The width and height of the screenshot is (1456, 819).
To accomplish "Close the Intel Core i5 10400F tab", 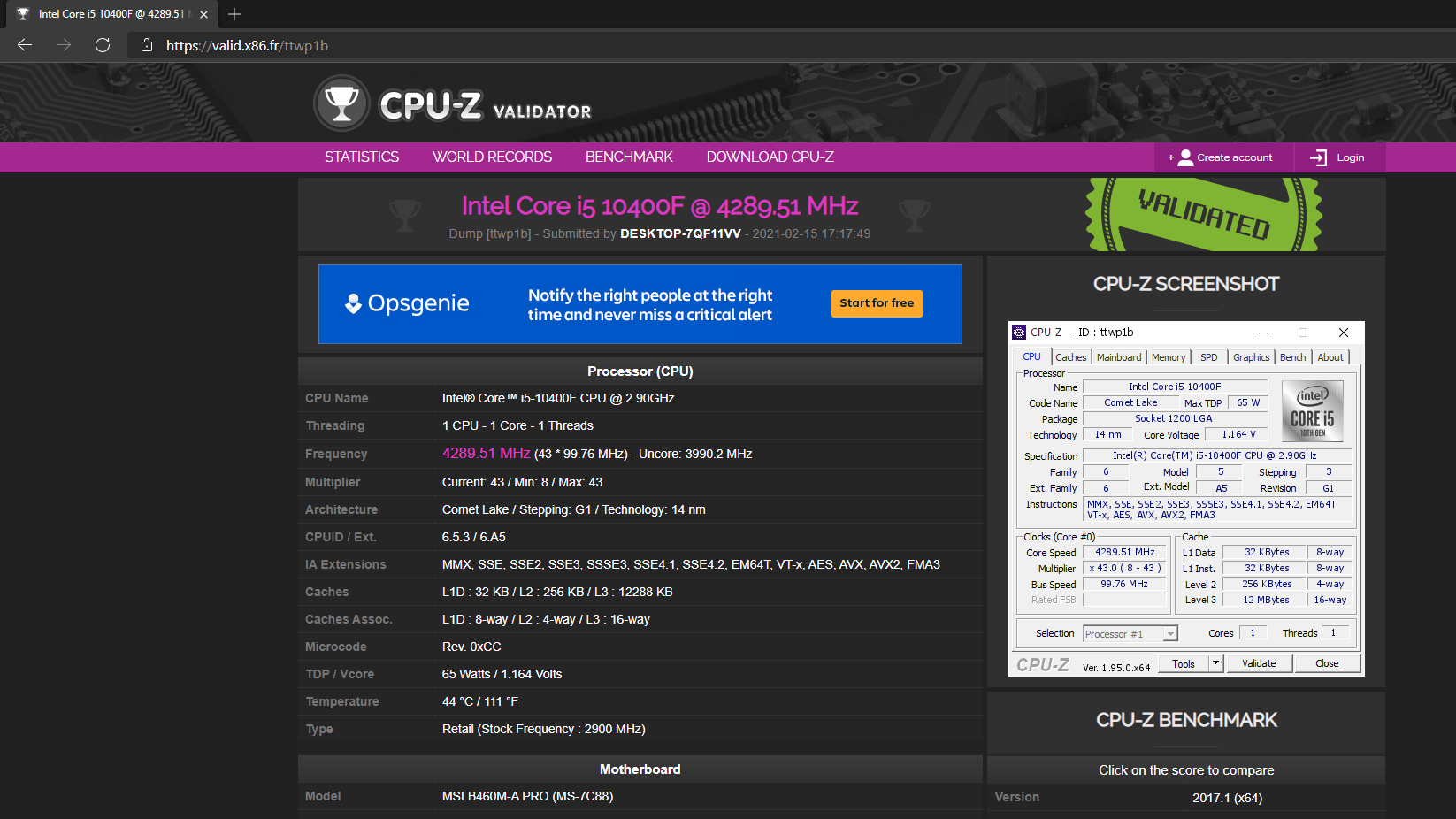I will point(203,14).
